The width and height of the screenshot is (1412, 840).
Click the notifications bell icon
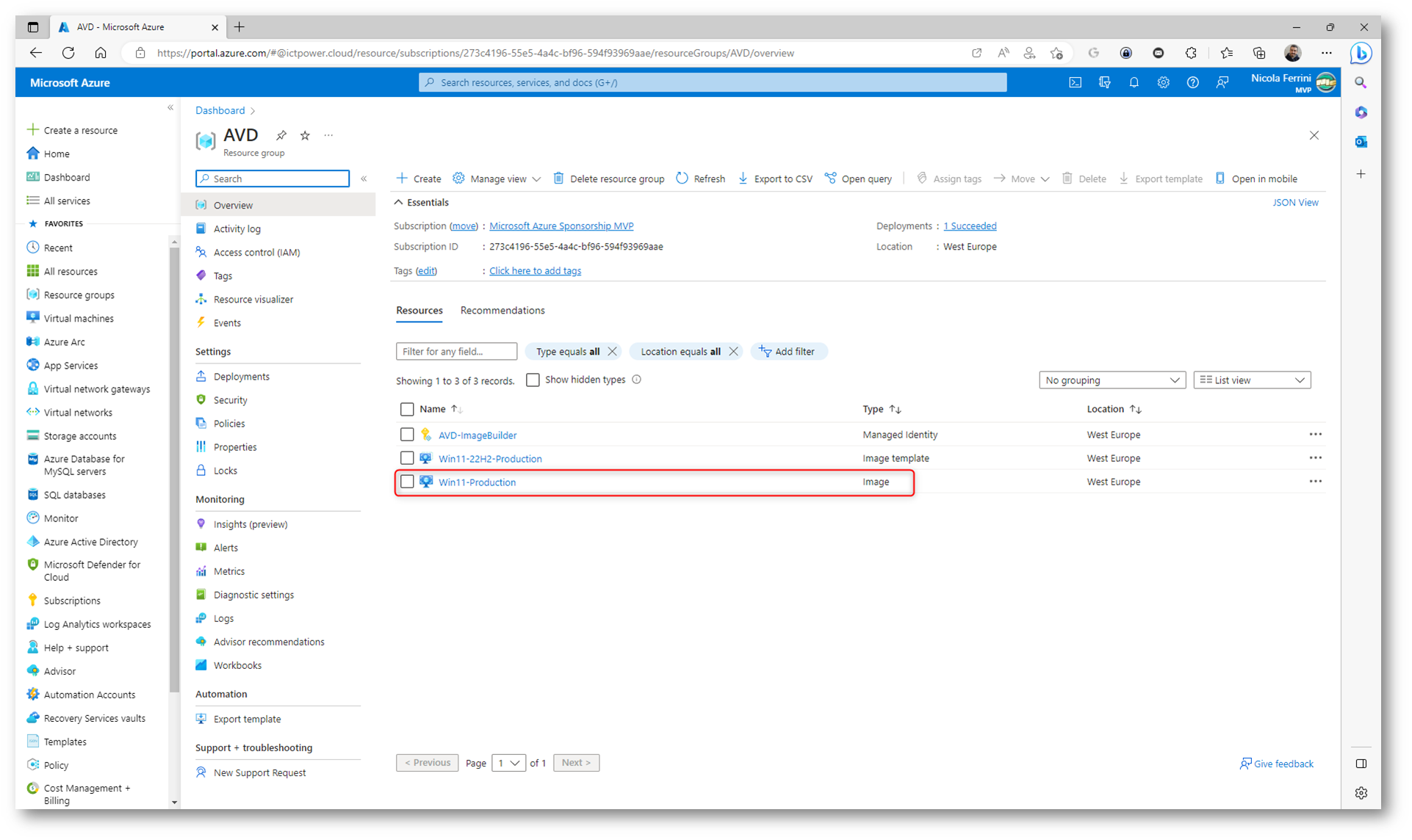(1134, 83)
